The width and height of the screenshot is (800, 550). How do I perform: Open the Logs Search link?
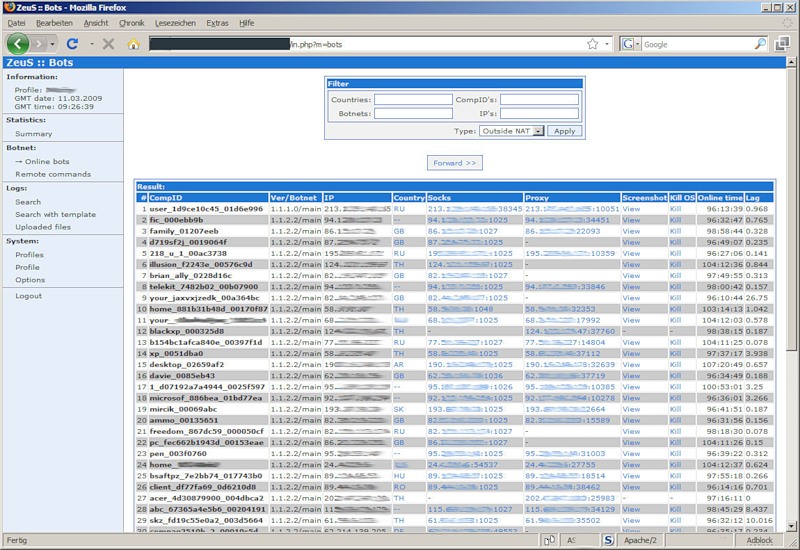[28, 202]
